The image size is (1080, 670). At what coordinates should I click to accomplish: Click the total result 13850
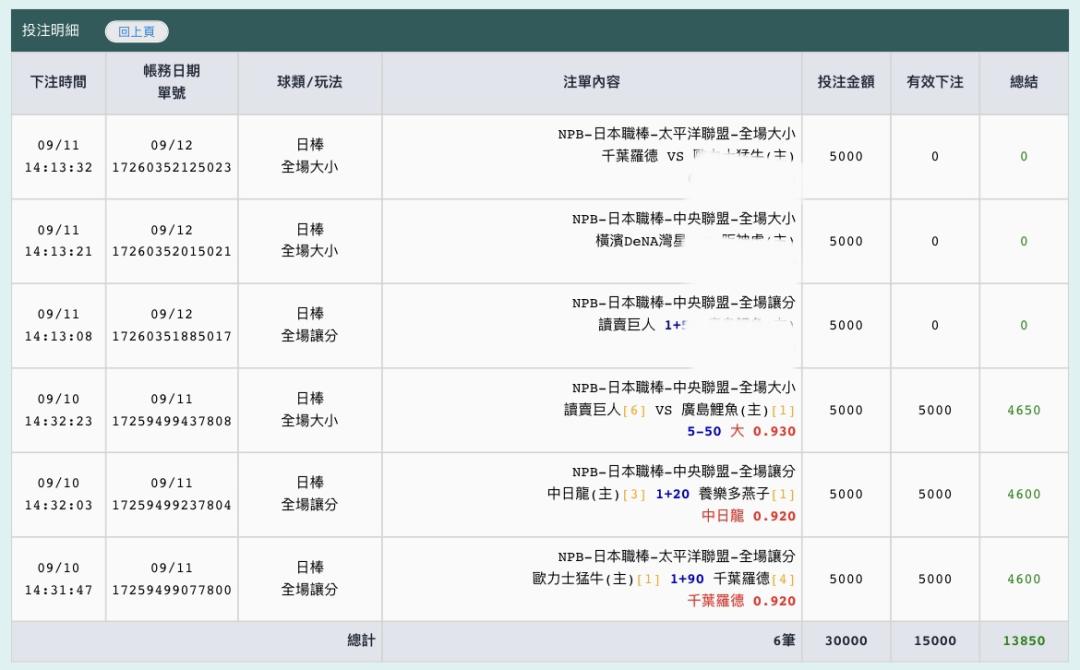pyautogui.click(x=1024, y=640)
